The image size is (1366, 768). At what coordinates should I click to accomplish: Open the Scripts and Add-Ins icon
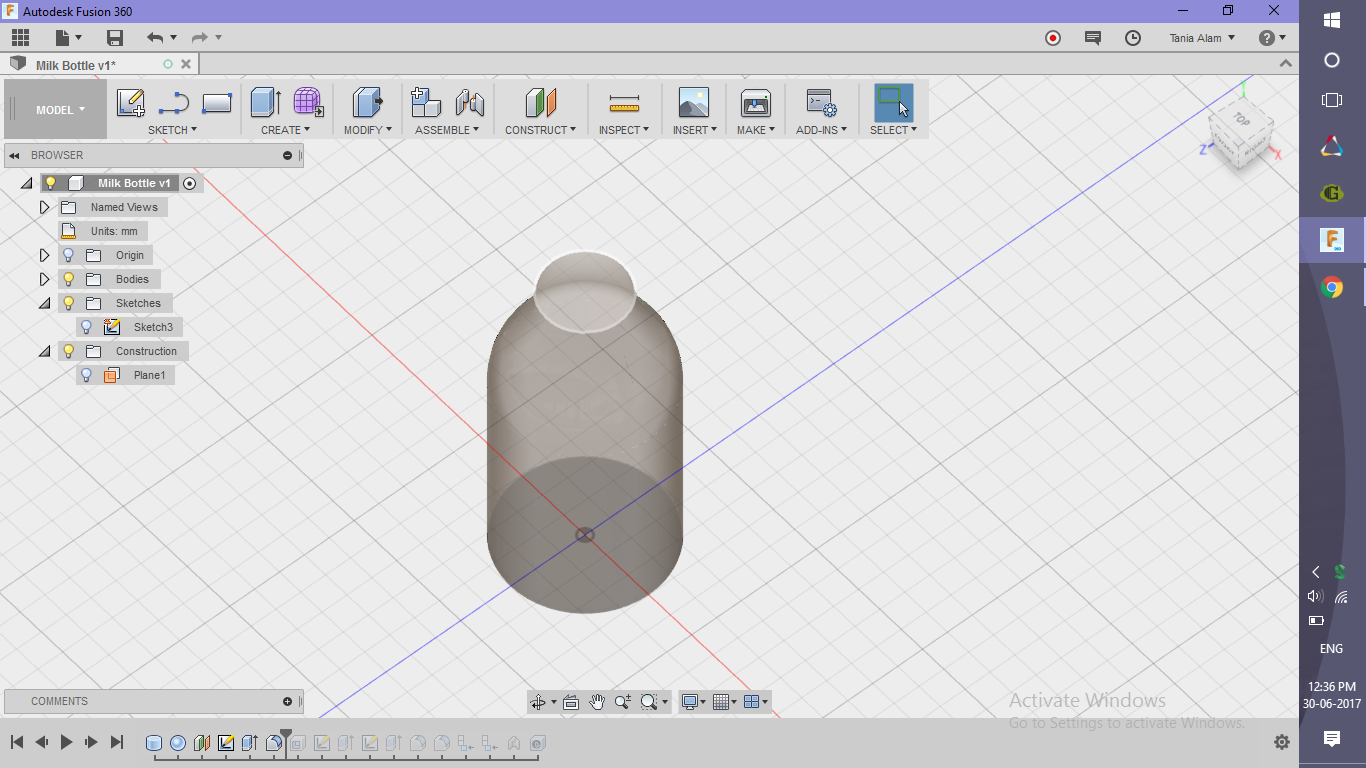tap(821, 103)
